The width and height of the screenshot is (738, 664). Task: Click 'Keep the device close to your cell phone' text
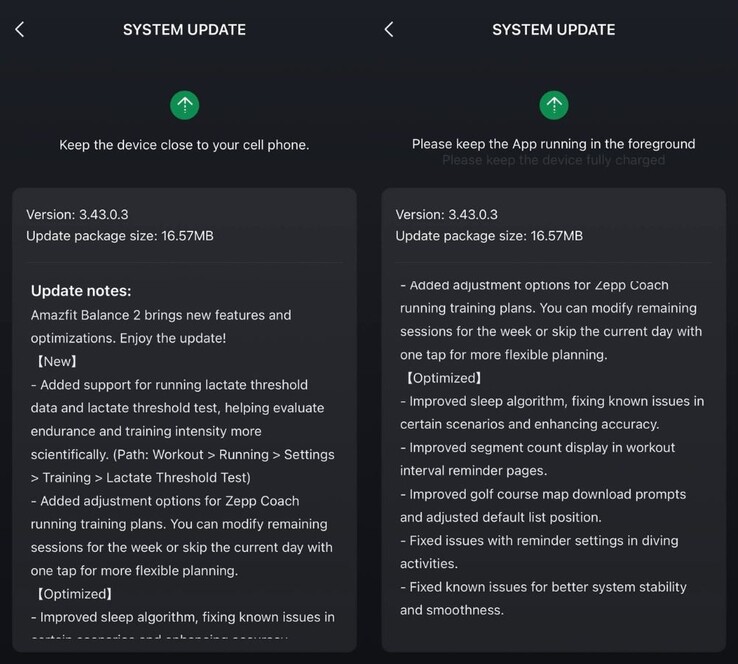(184, 145)
